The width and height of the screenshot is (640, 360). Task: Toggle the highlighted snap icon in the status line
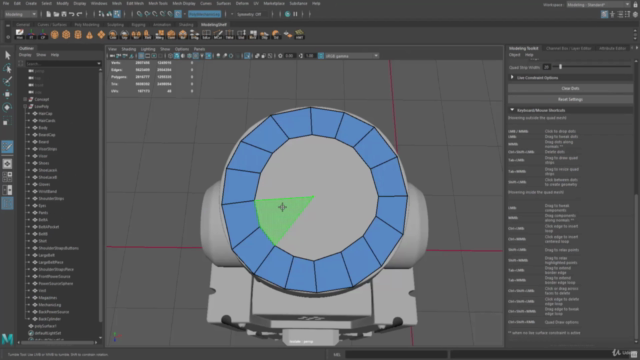pos(178,14)
